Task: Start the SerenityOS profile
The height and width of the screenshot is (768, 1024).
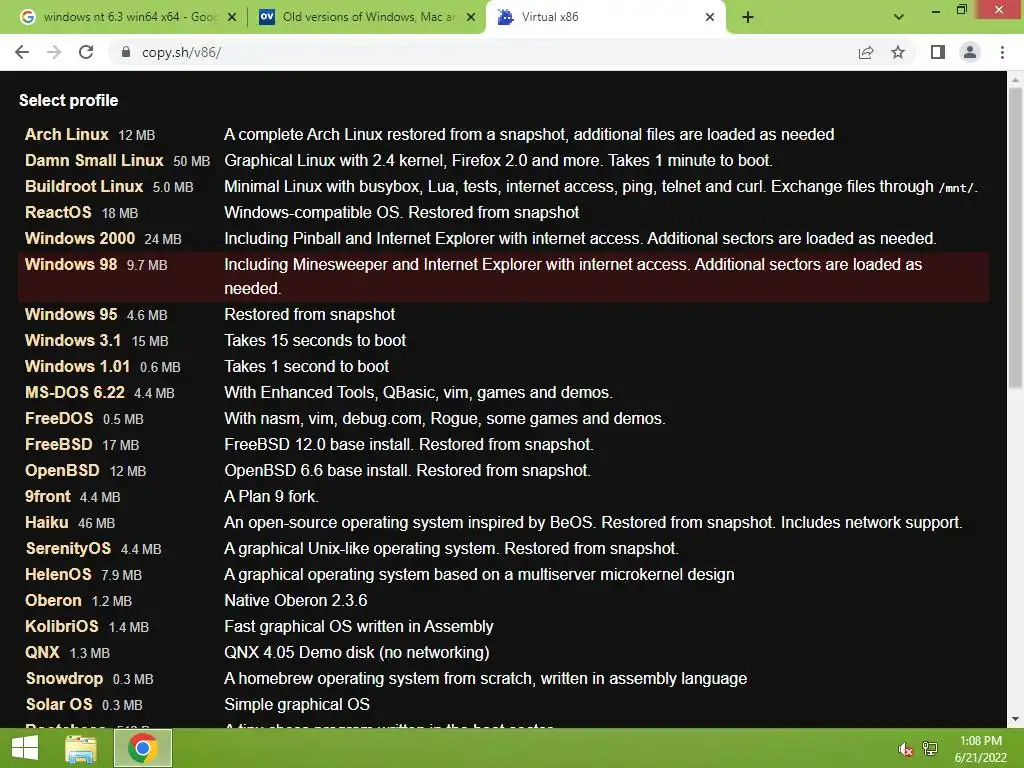Action: [68, 549]
